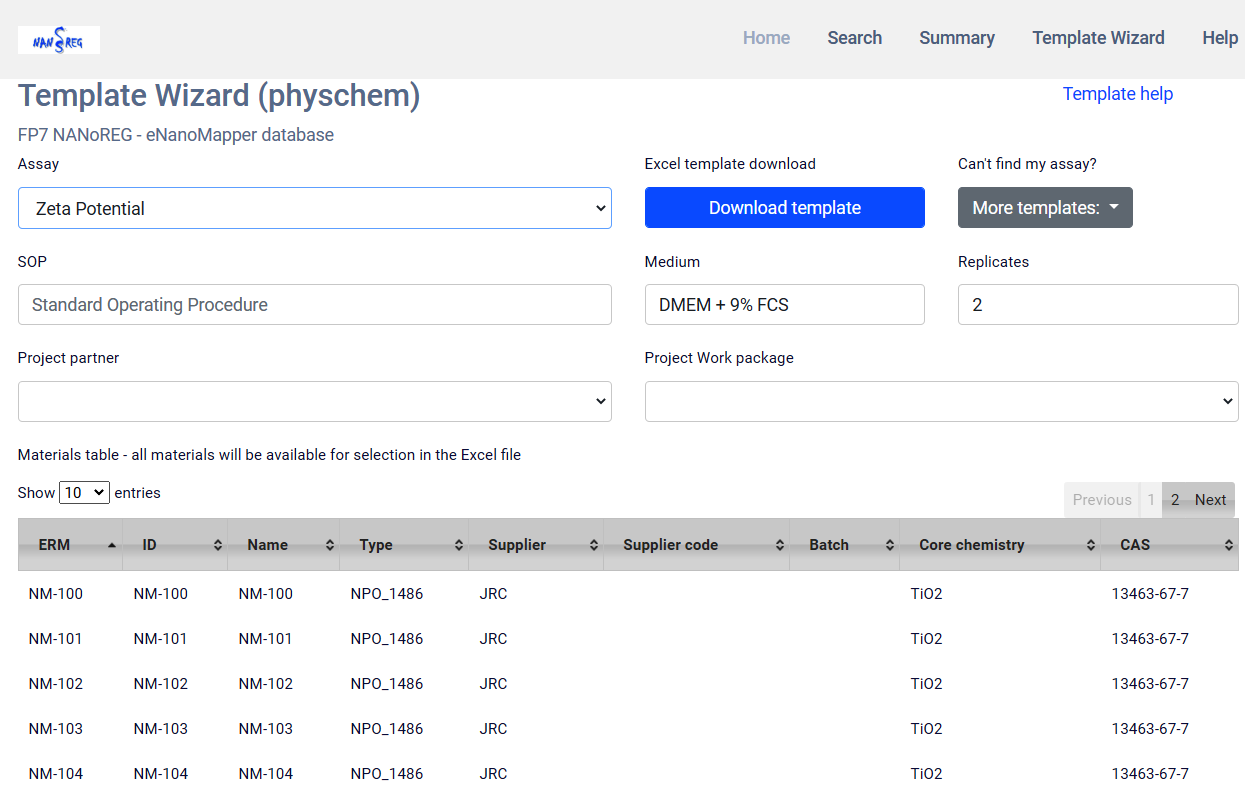1245x788 pixels.
Task: Sort table by ERM column
Action: pos(70,545)
